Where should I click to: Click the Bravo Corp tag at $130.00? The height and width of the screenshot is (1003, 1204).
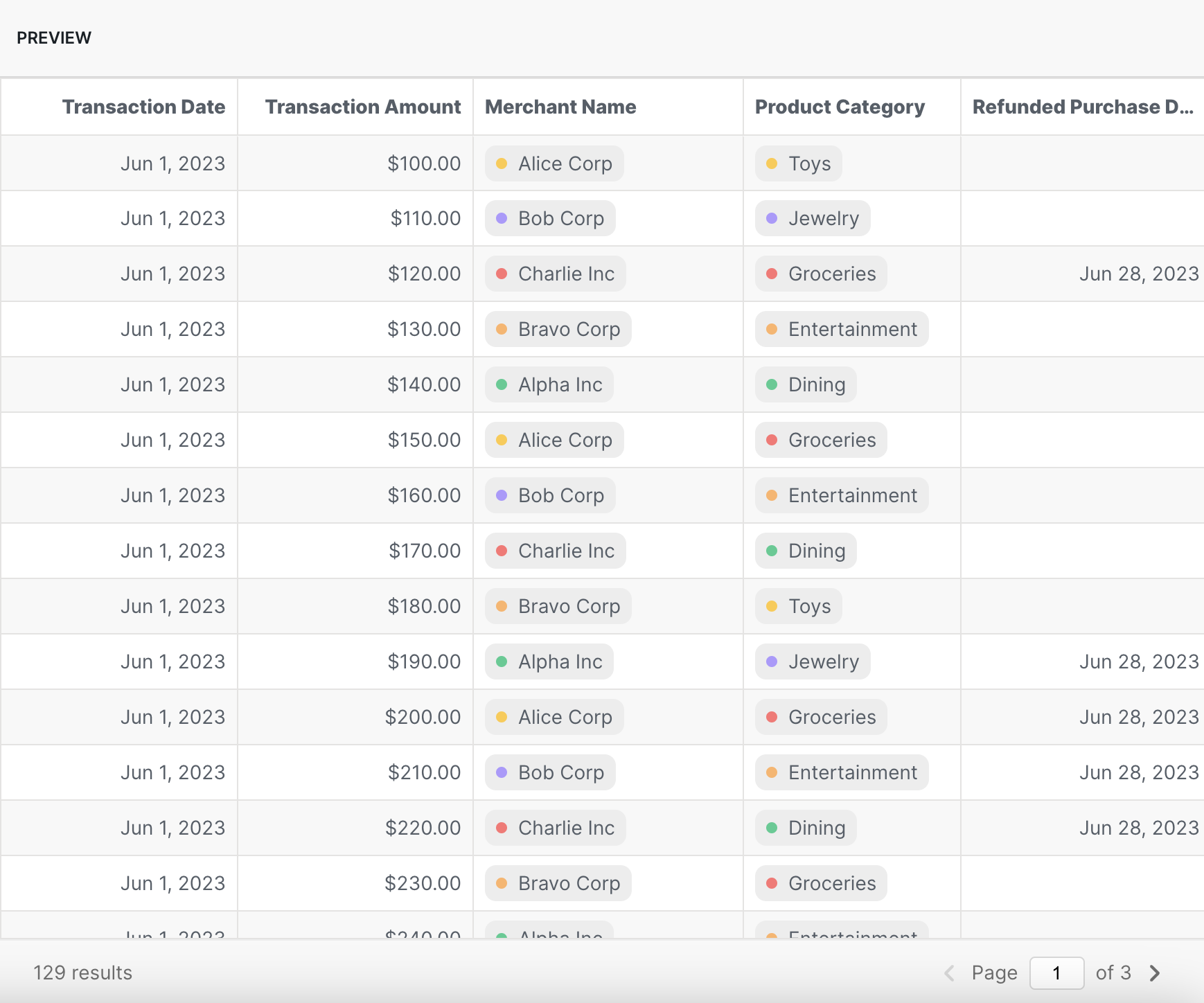[x=558, y=330]
